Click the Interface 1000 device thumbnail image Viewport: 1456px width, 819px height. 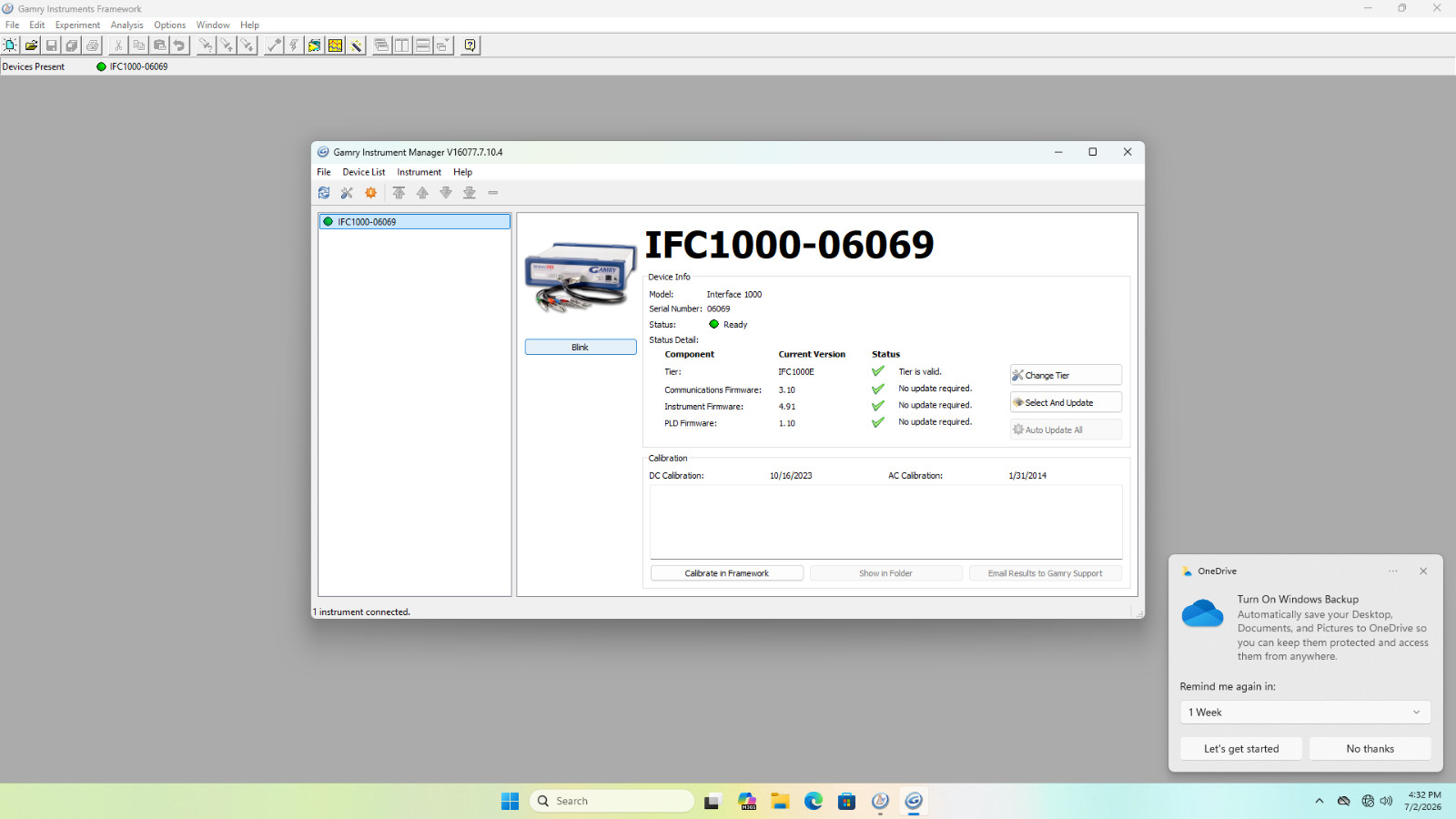[x=581, y=278]
